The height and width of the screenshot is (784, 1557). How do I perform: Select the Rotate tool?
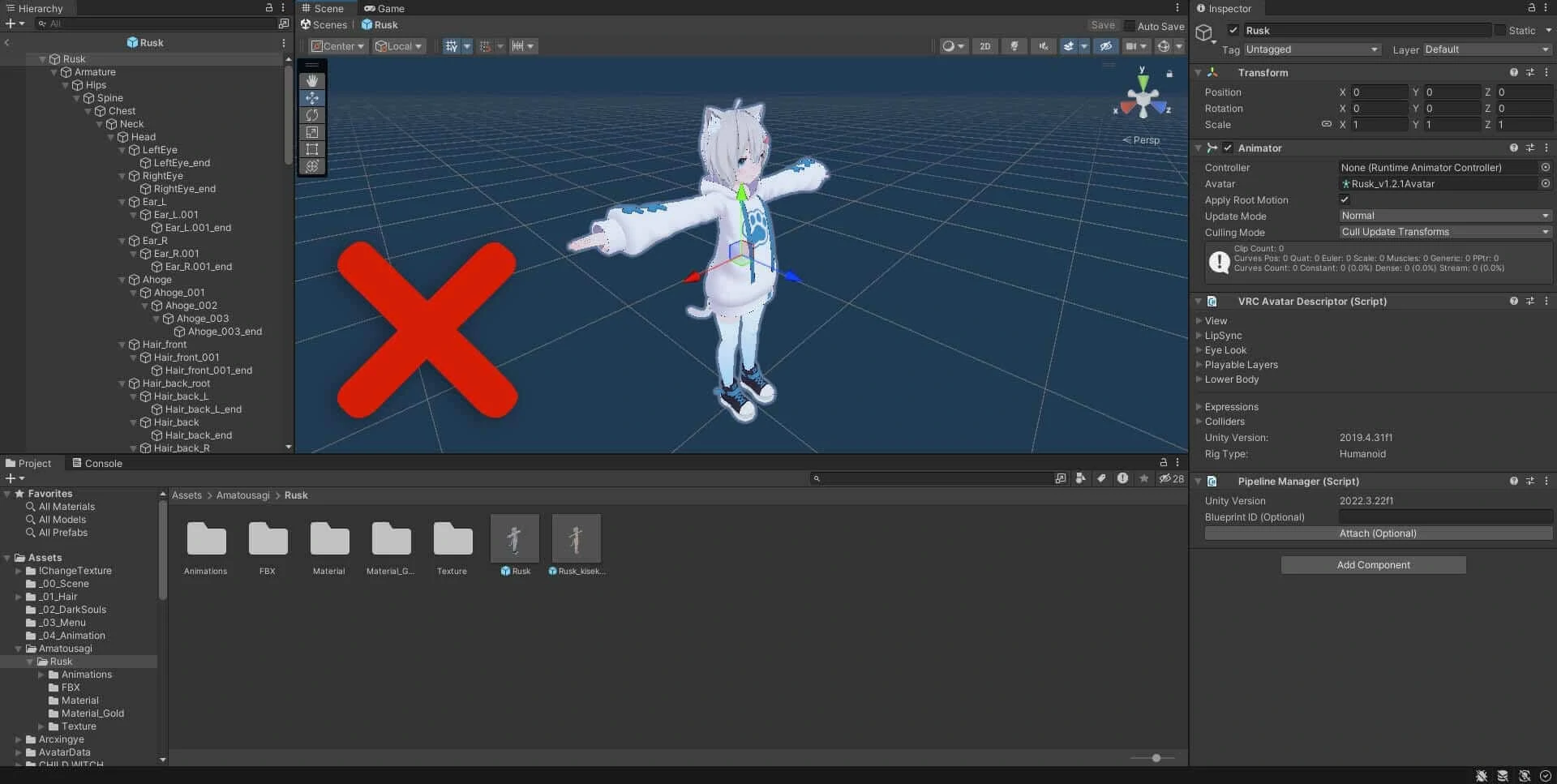(x=312, y=115)
